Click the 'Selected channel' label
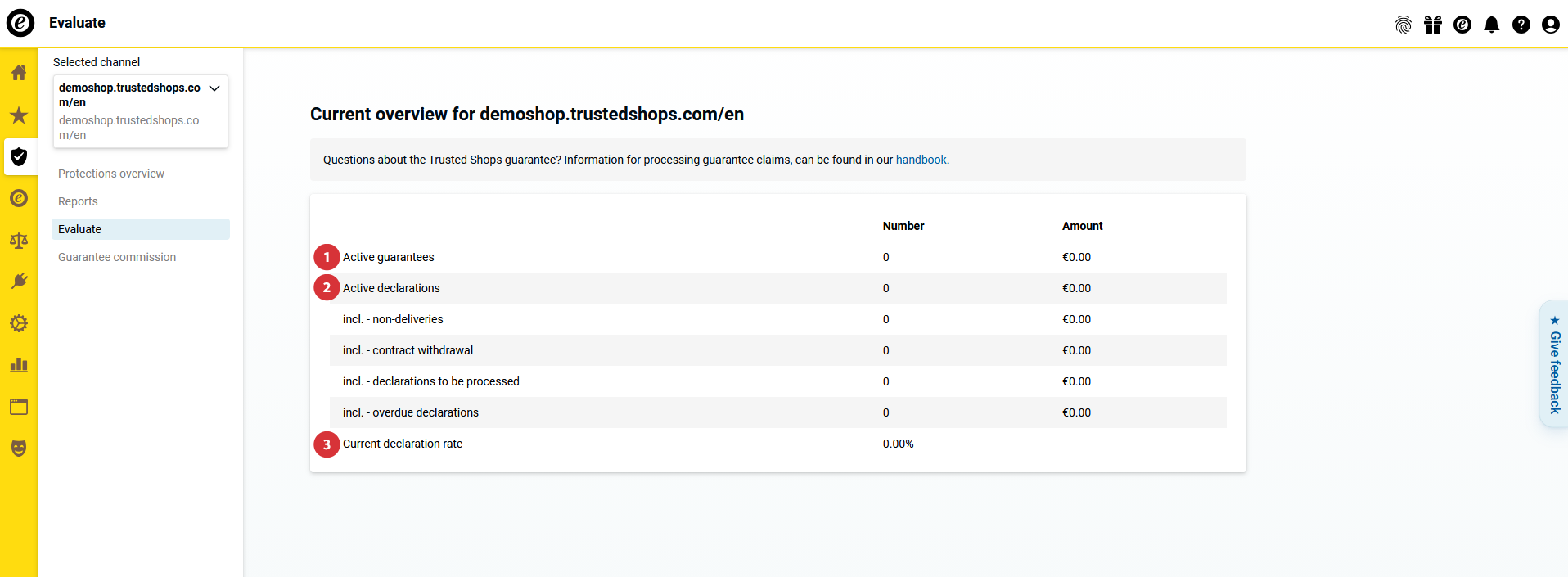 (97, 62)
